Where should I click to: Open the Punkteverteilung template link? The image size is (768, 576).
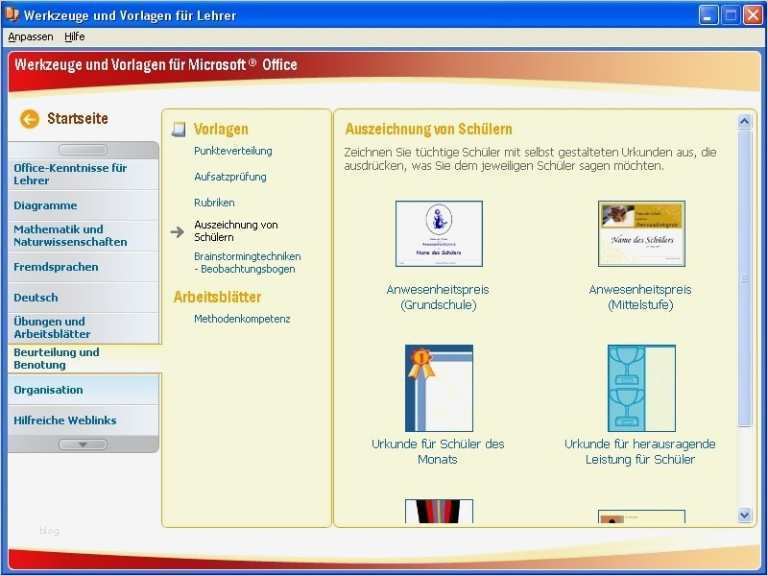[233, 151]
